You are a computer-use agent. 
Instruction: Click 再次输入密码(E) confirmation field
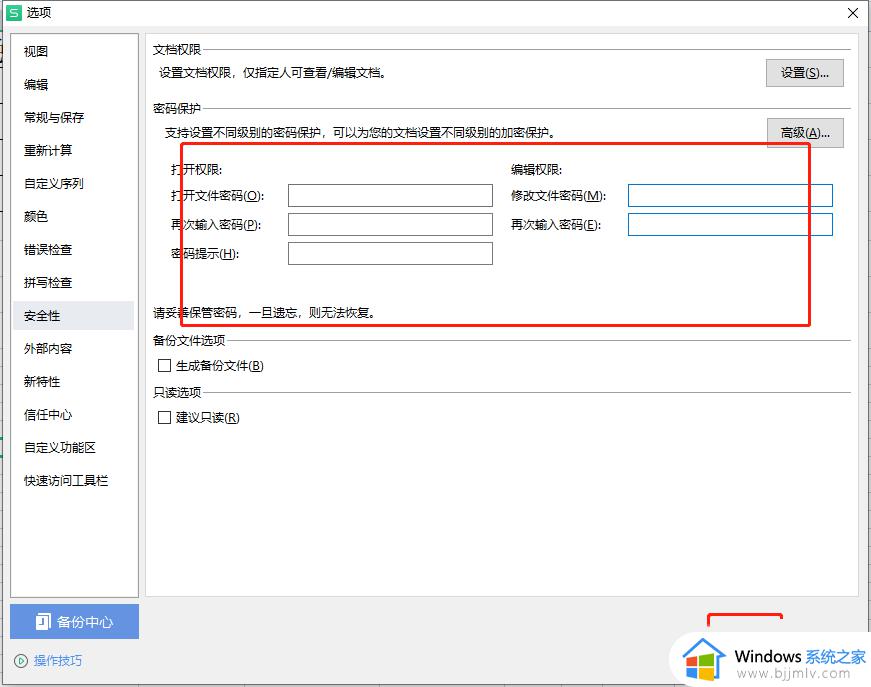(730, 224)
